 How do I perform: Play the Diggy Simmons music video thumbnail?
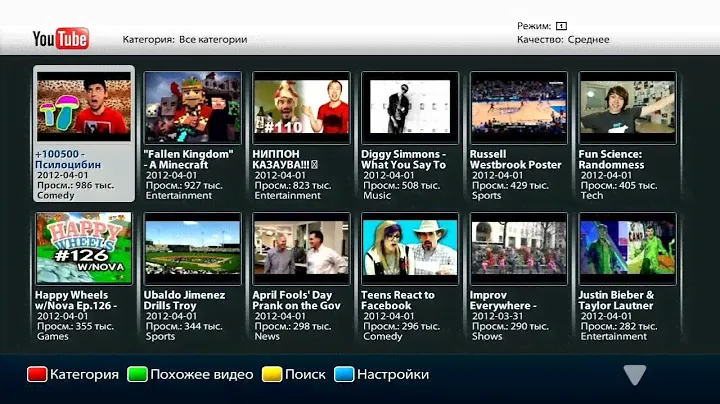(410, 106)
